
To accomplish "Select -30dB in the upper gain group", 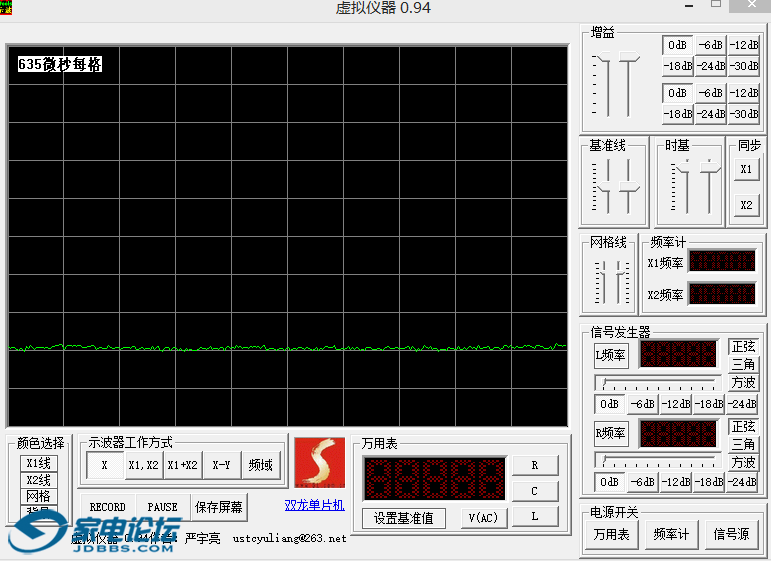I will coord(743,66).
